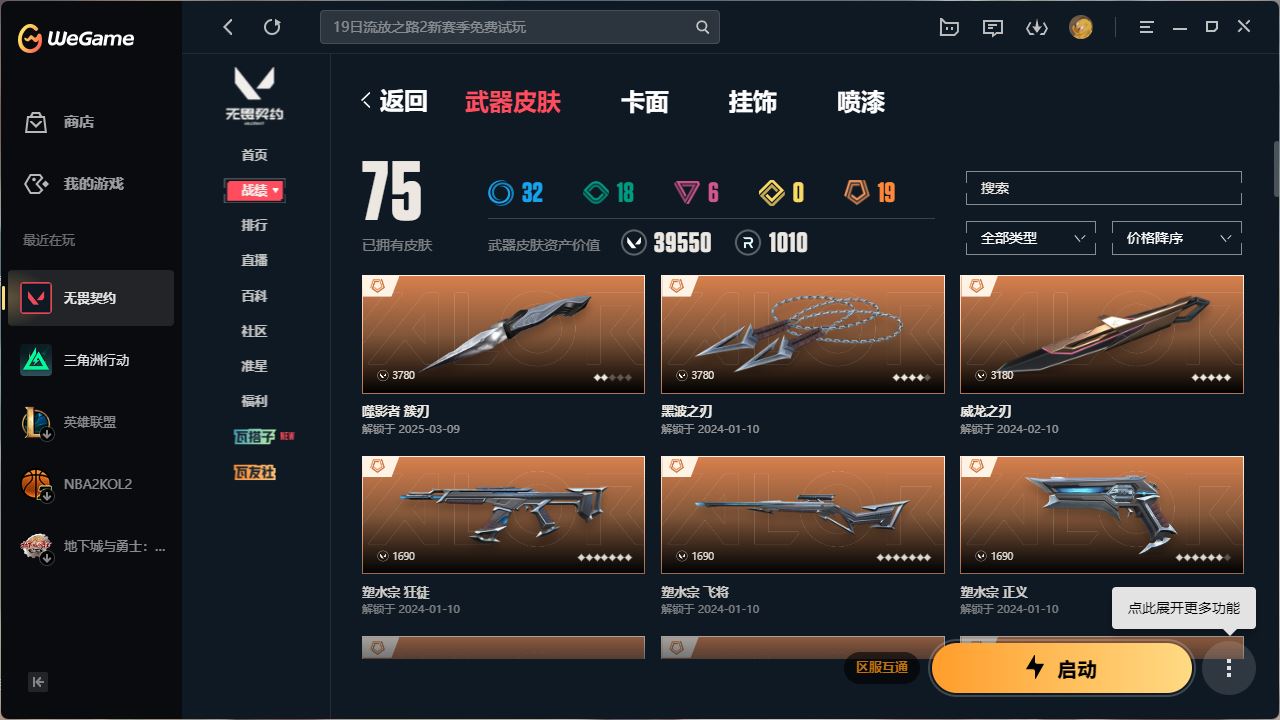Open the 价格降序 sort dropdown

point(1177,238)
